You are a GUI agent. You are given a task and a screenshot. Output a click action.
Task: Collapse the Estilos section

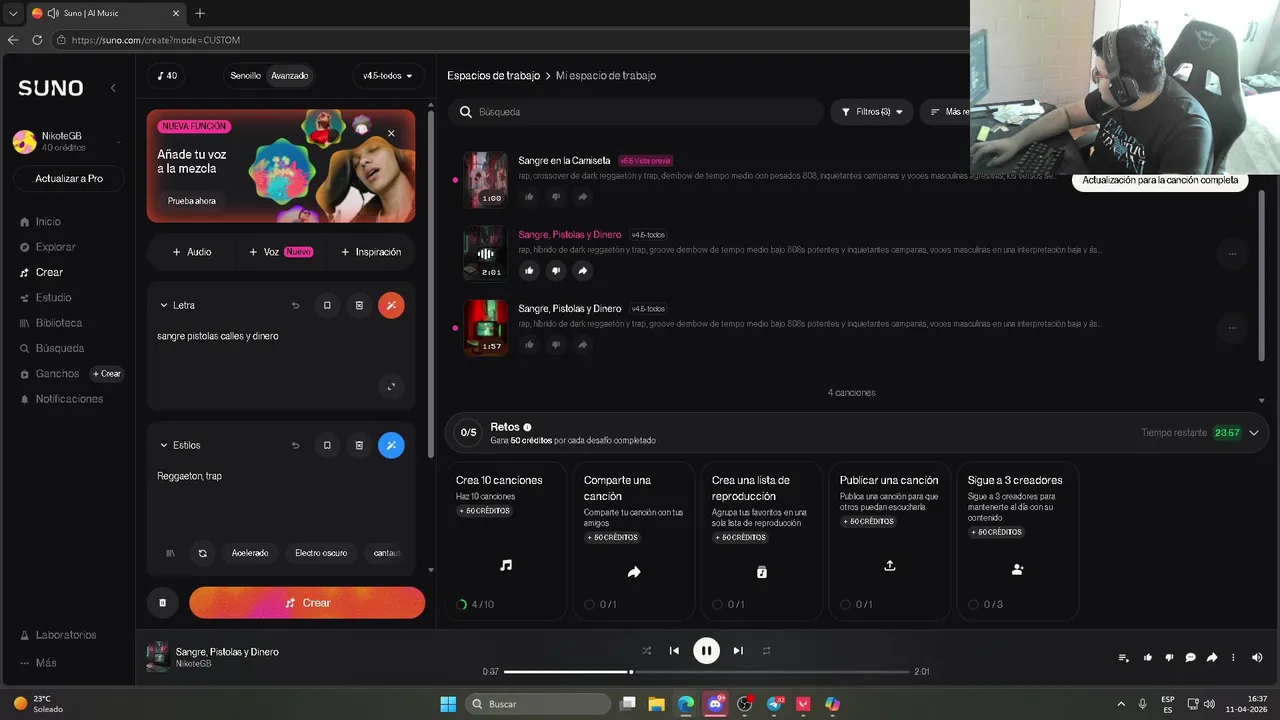(x=164, y=445)
